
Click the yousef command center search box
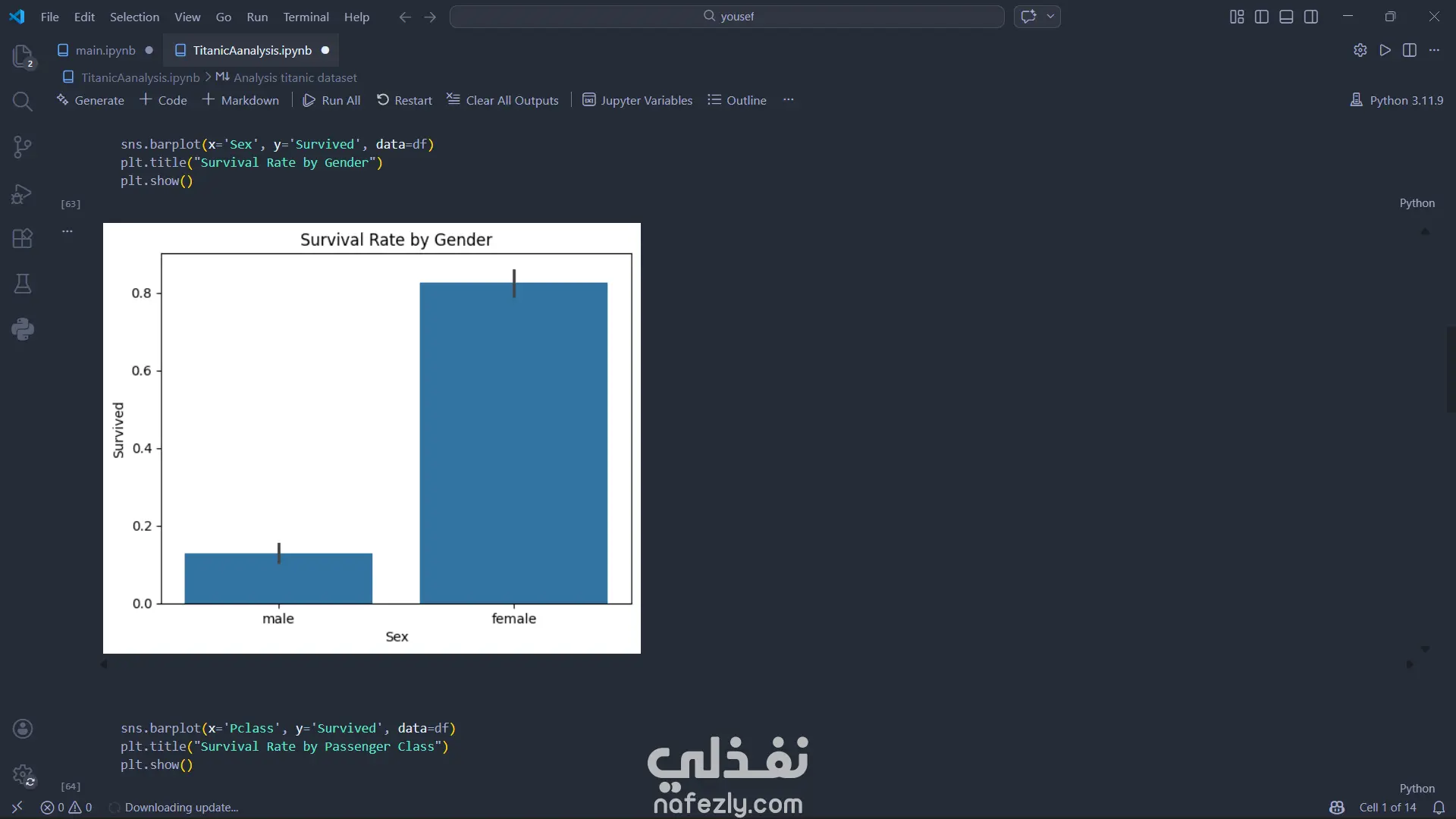726,17
